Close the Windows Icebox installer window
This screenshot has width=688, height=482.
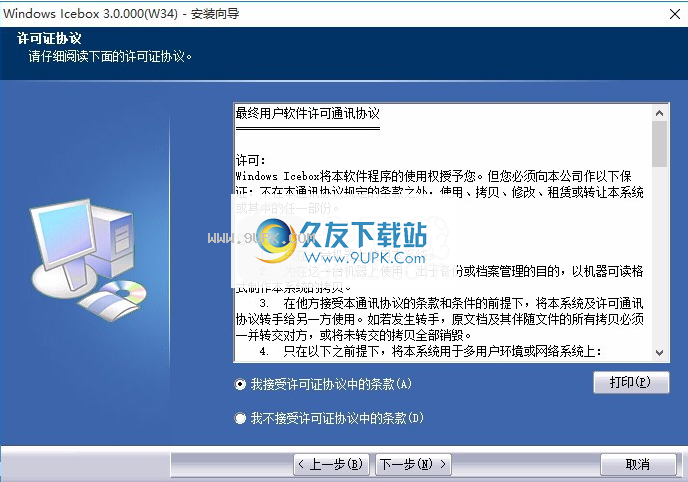click(675, 14)
